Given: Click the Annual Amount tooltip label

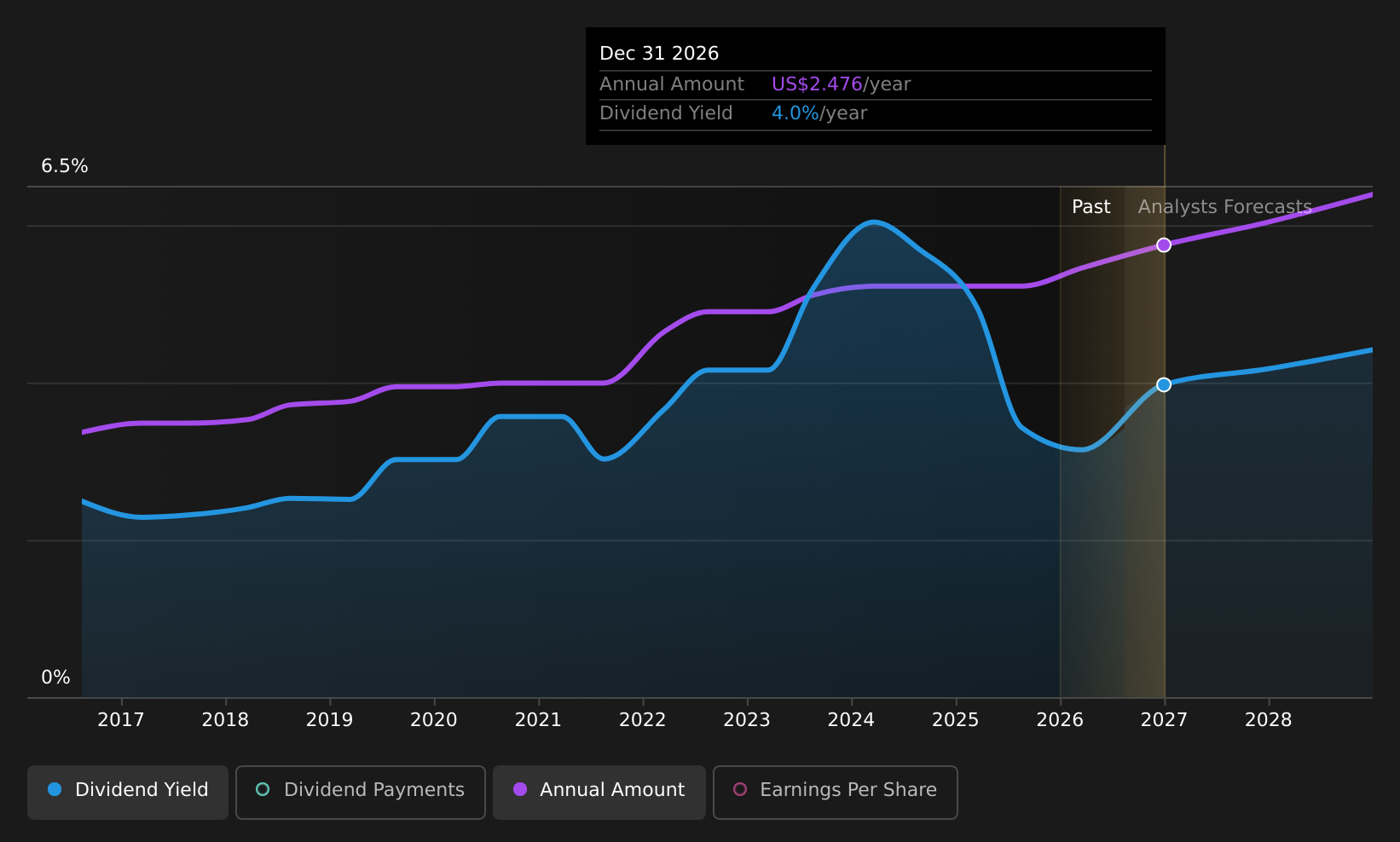Looking at the screenshot, I should [x=672, y=84].
